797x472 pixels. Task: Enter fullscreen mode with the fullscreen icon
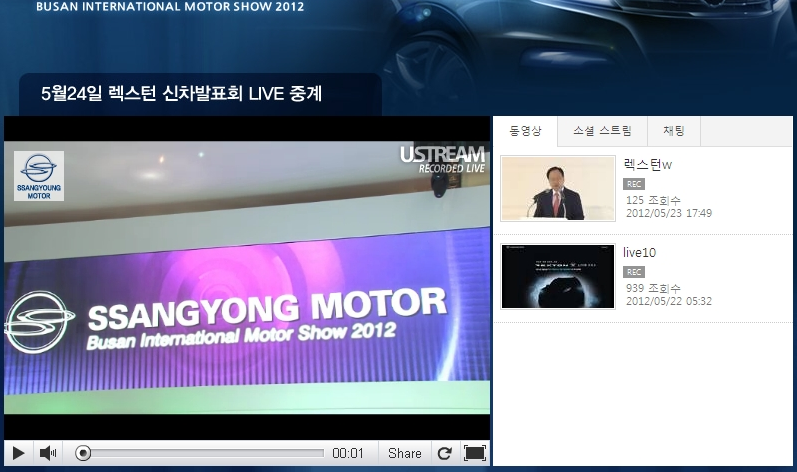pos(475,453)
